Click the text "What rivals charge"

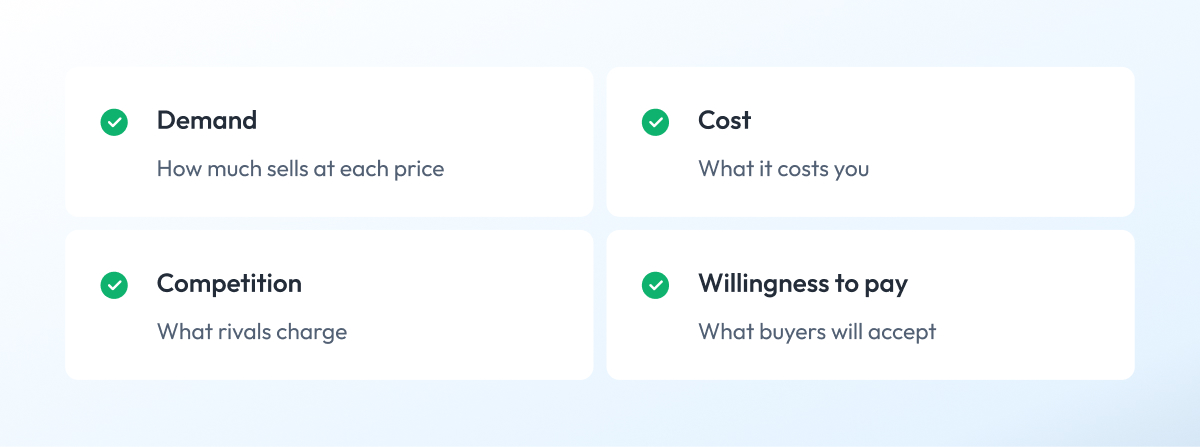tap(252, 331)
